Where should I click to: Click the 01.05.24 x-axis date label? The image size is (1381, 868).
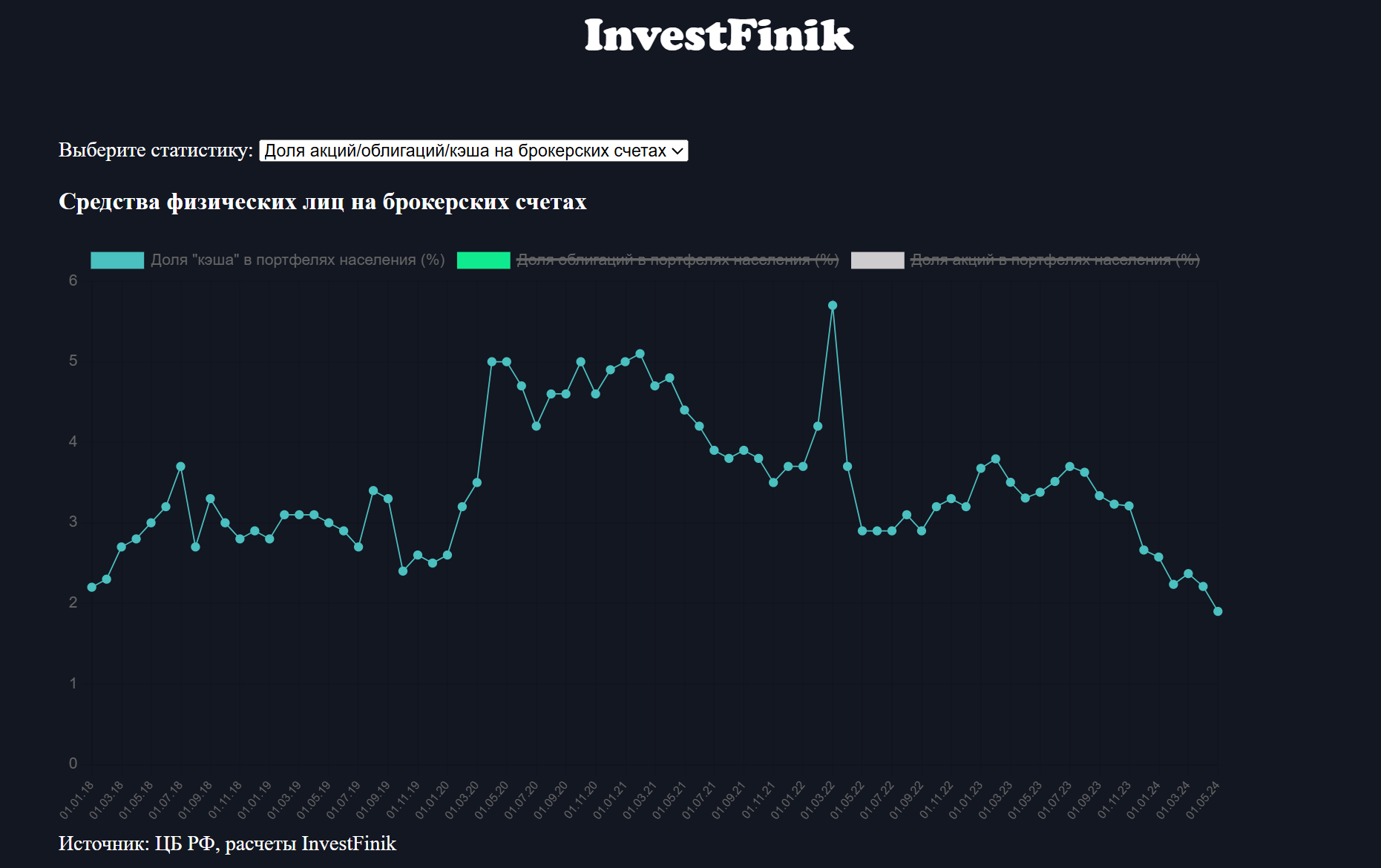coord(1203,800)
